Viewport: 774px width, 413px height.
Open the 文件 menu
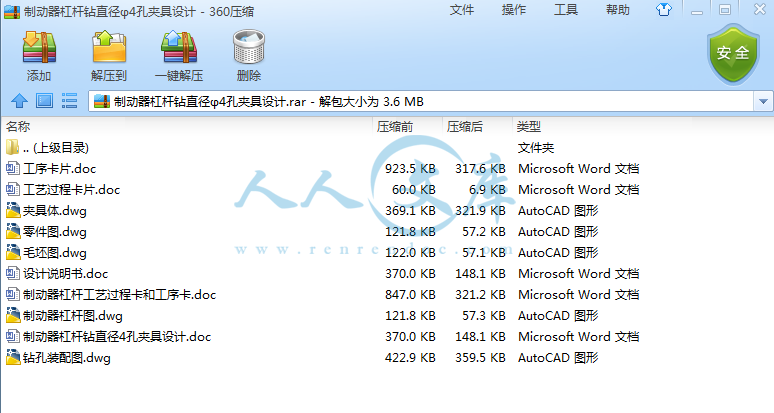[x=462, y=10]
